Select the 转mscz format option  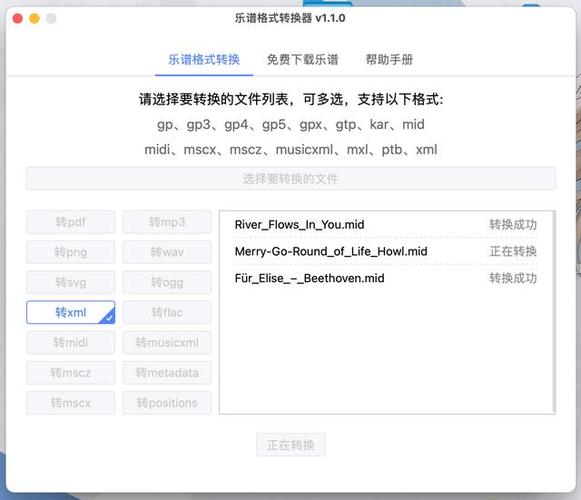point(71,372)
